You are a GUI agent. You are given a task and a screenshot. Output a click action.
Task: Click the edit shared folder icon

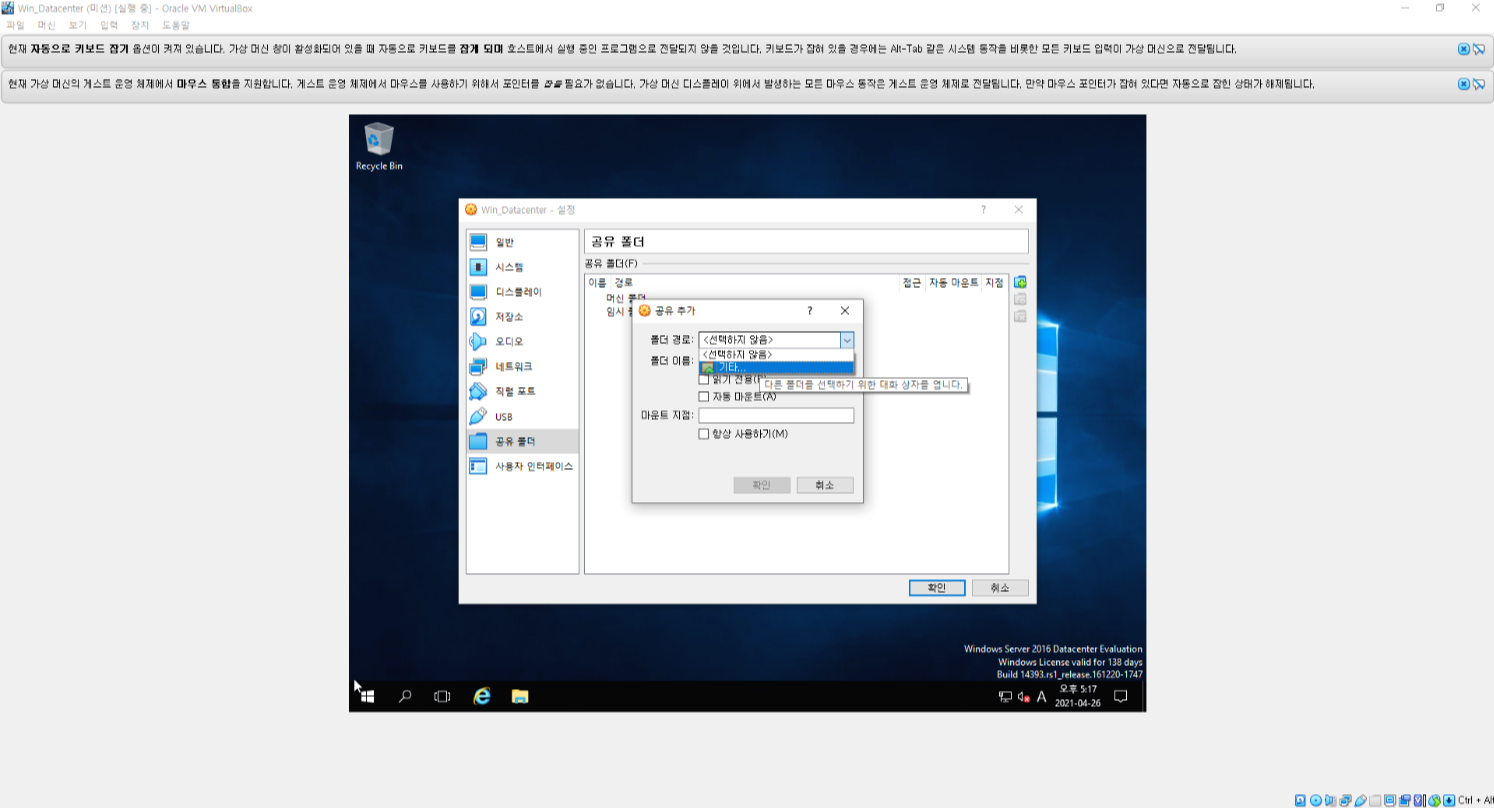click(1020, 299)
